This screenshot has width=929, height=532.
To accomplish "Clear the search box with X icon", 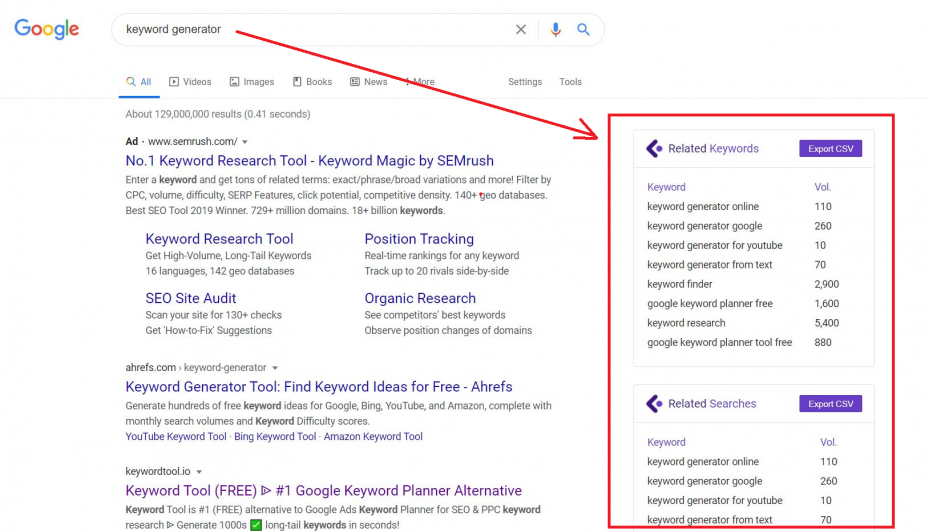I will (x=521, y=30).
